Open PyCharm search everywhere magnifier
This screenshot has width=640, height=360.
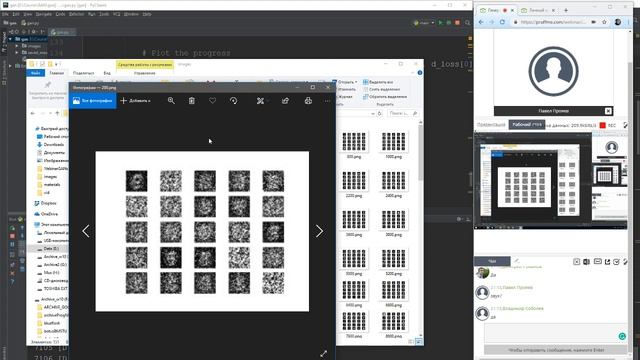pyautogui.click(x=467, y=23)
